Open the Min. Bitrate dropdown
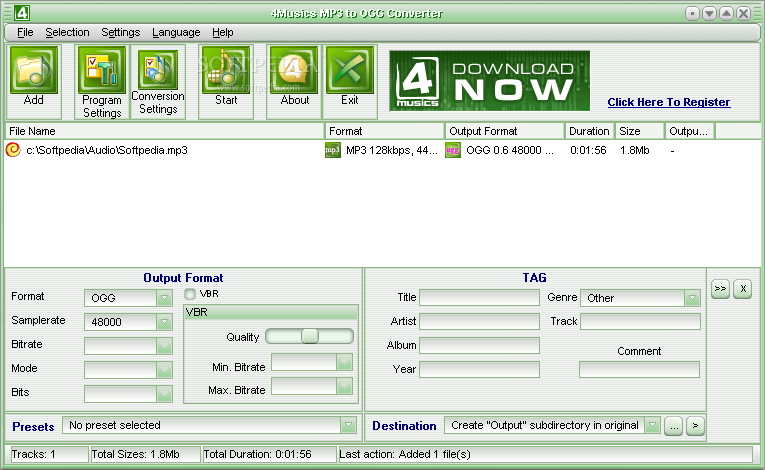The width and height of the screenshot is (765, 470). click(x=344, y=362)
